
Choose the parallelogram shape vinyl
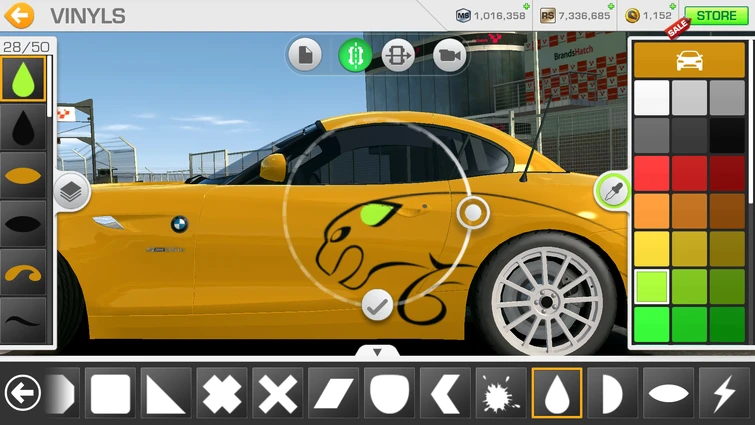(x=334, y=393)
